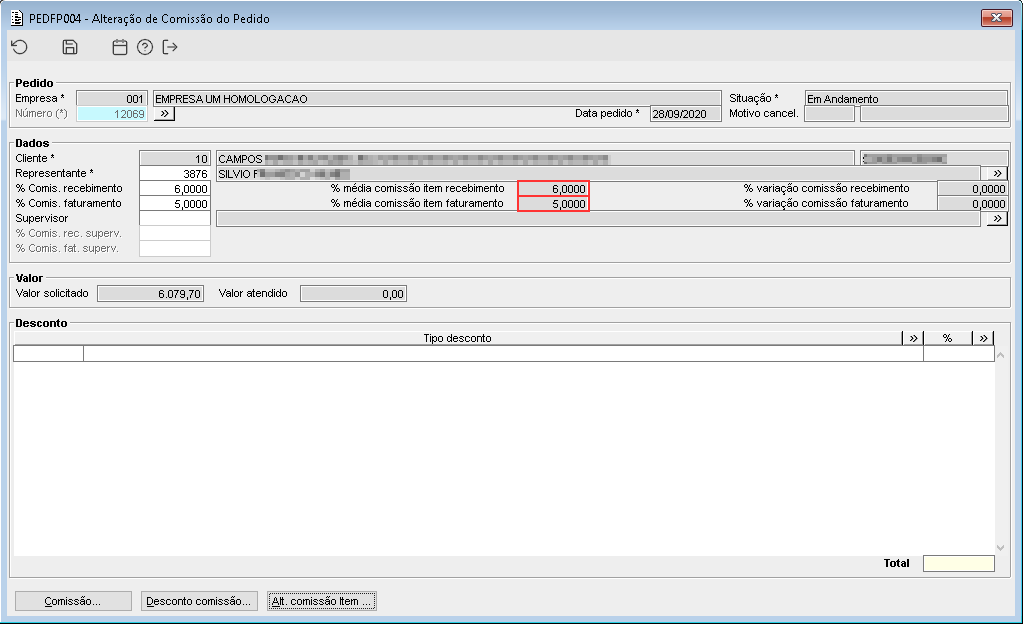Click % média comissão item recebimento value
The height and width of the screenshot is (624, 1023).
click(553, 189)
